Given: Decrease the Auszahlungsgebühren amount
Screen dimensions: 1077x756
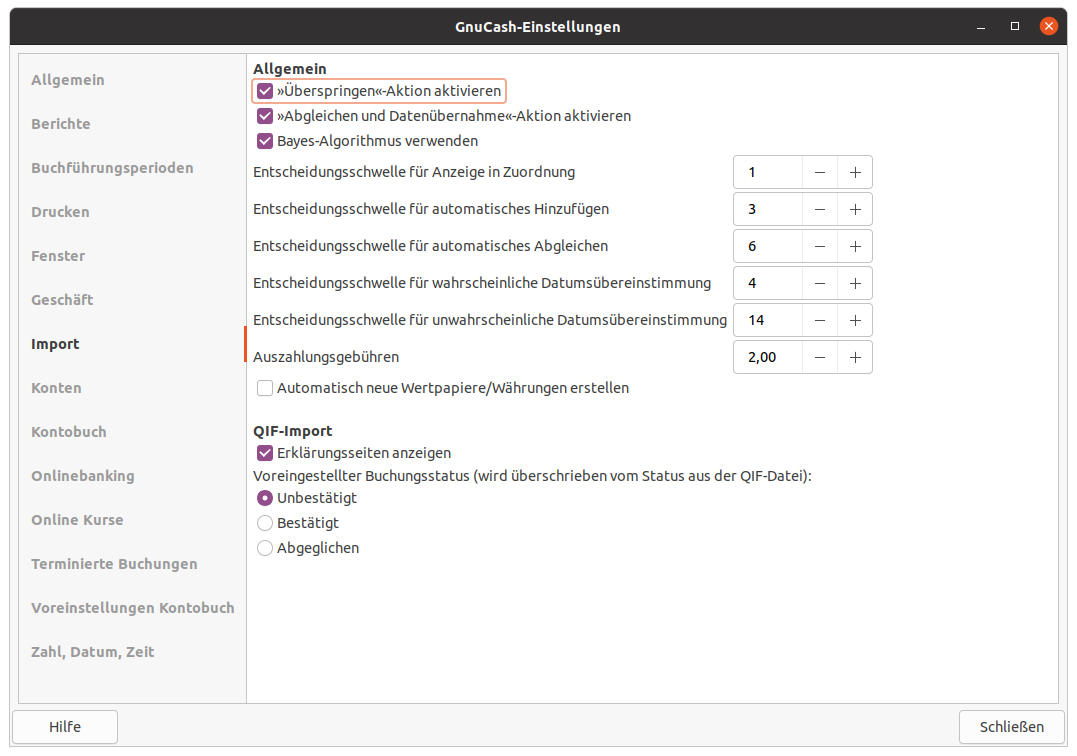Looking at the screenshot, I should 820,357.
